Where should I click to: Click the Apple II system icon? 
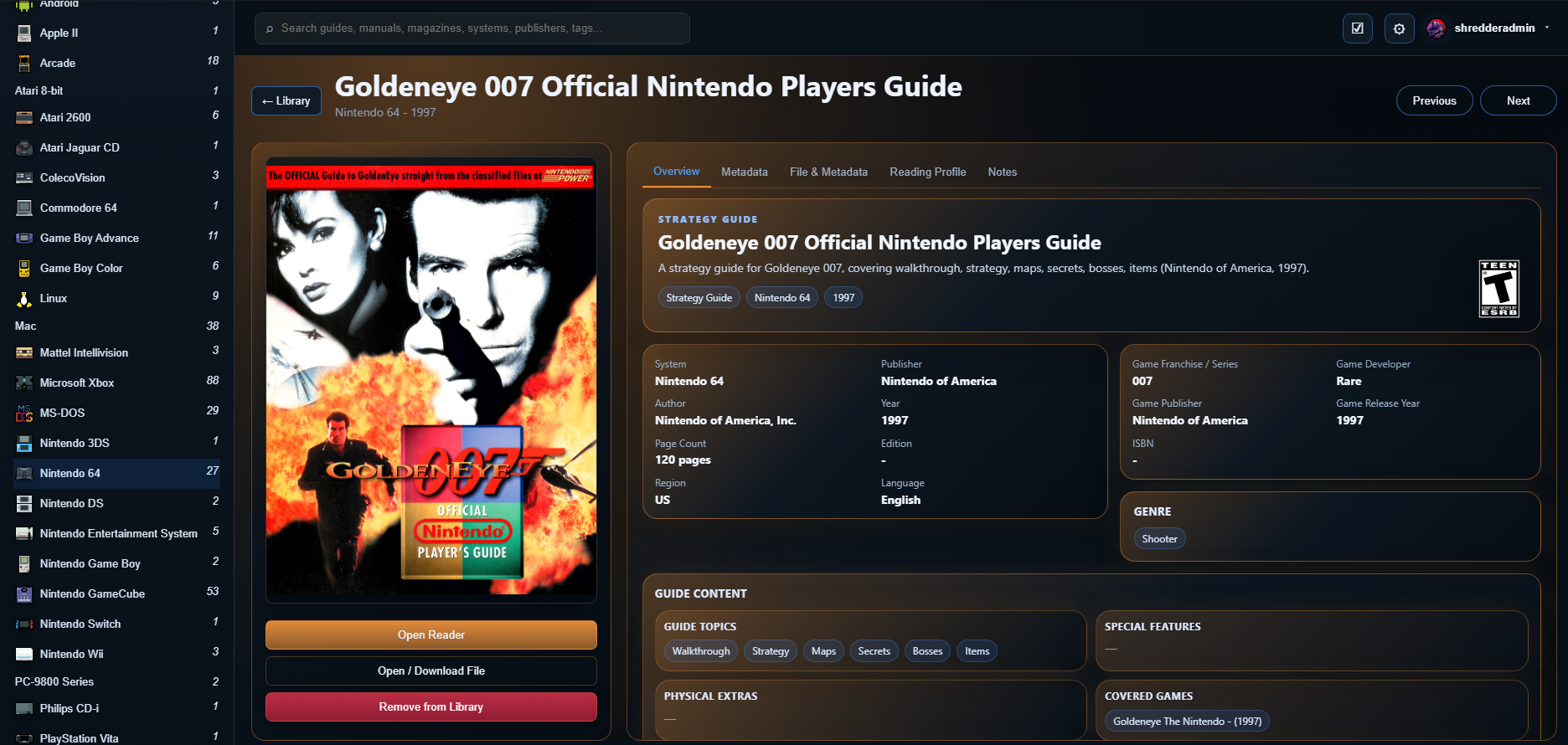24,33
